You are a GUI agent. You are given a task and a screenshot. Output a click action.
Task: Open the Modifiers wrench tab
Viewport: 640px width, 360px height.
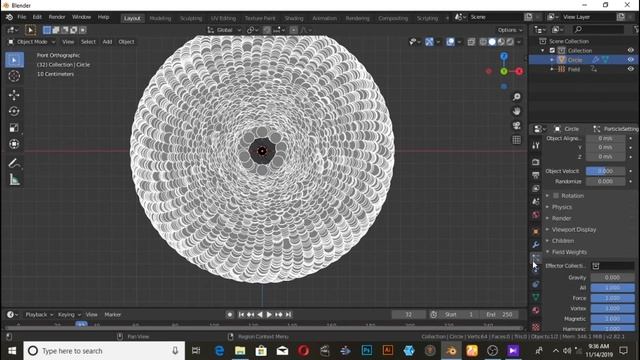tap(536, 244)
